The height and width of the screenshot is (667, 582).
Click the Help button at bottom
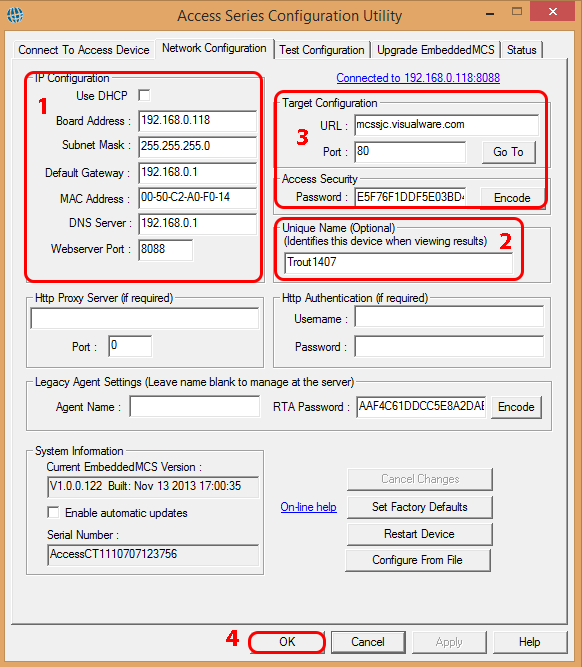tap(530, 642)
